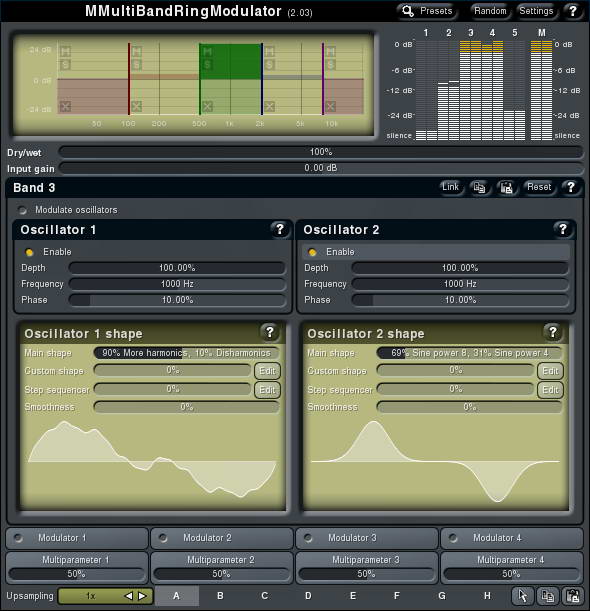Enable Modulator 3
This screenshot has height=611, width=590.
tap(308, 538)
